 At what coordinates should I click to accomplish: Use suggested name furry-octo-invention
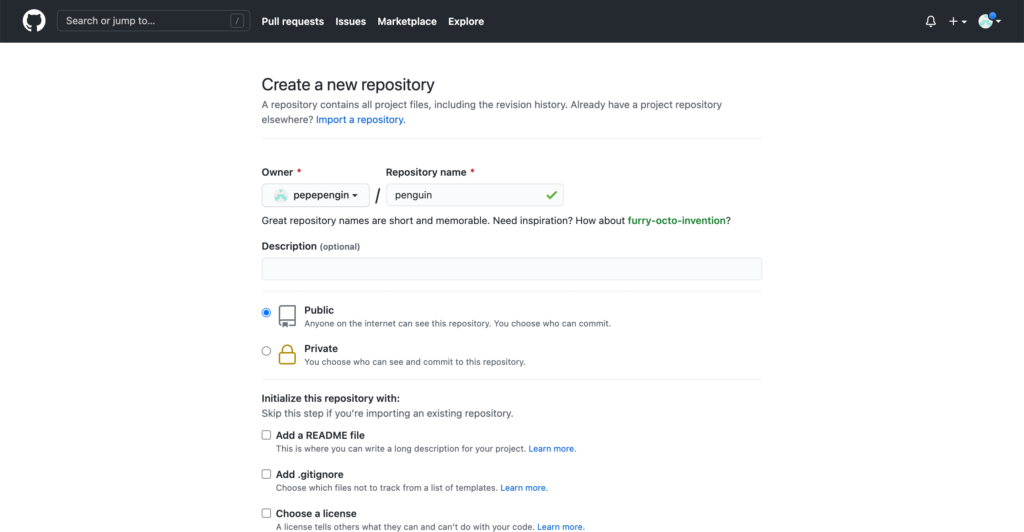tap(677, 221)
